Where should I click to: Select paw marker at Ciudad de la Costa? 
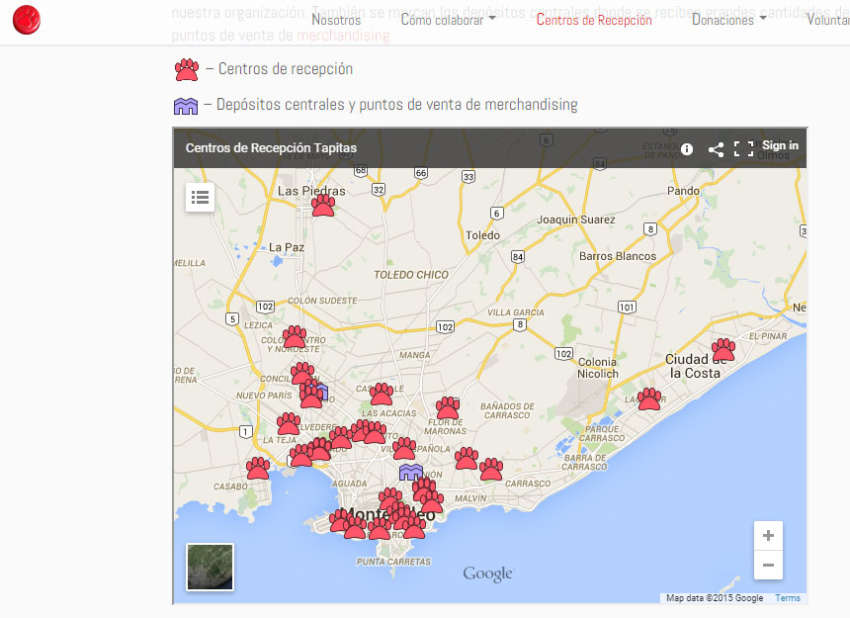tap(723, 350)
